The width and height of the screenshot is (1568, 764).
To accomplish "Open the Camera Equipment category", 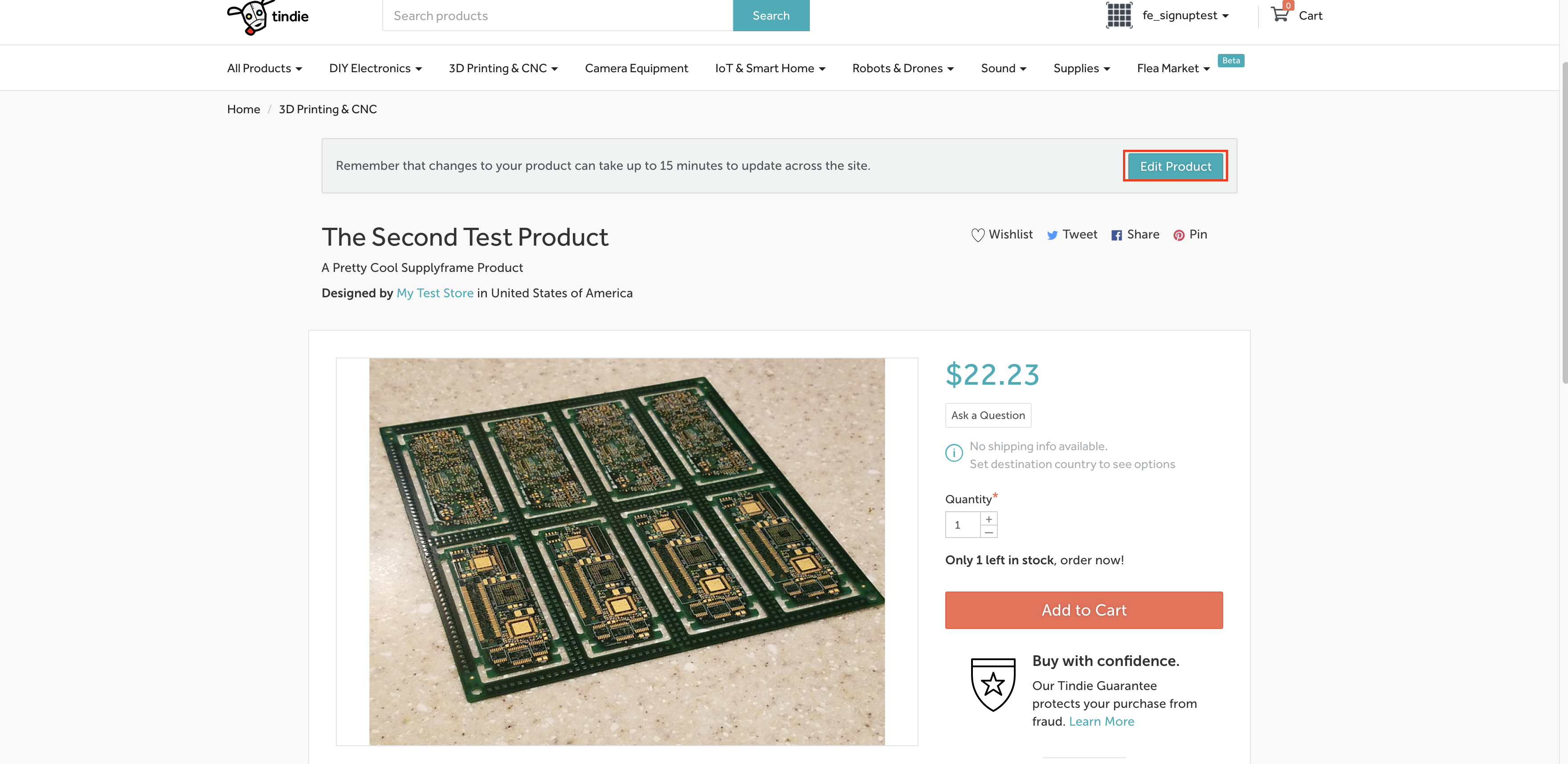I will (636, 68).
